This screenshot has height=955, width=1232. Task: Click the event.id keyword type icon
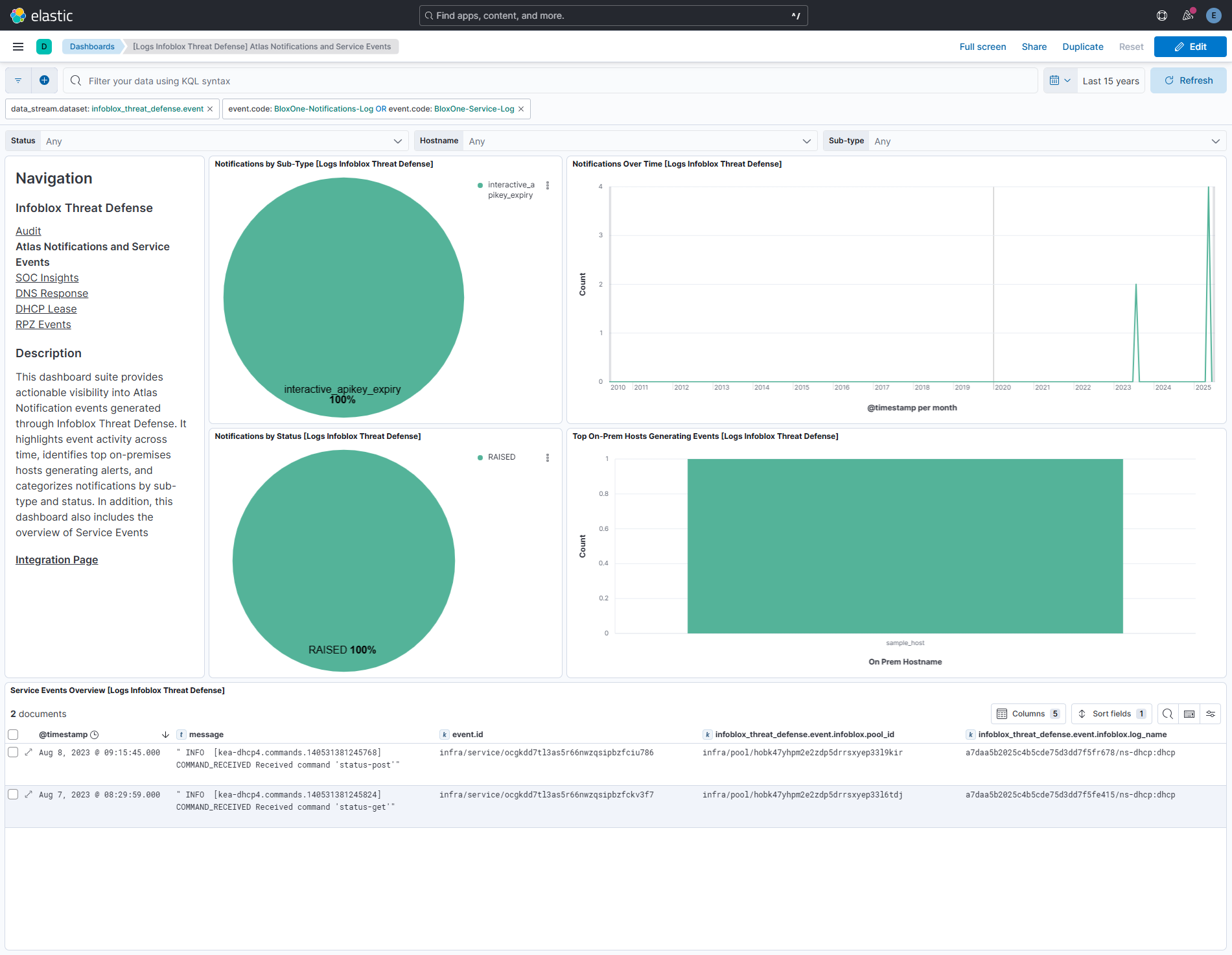point(445,735)
